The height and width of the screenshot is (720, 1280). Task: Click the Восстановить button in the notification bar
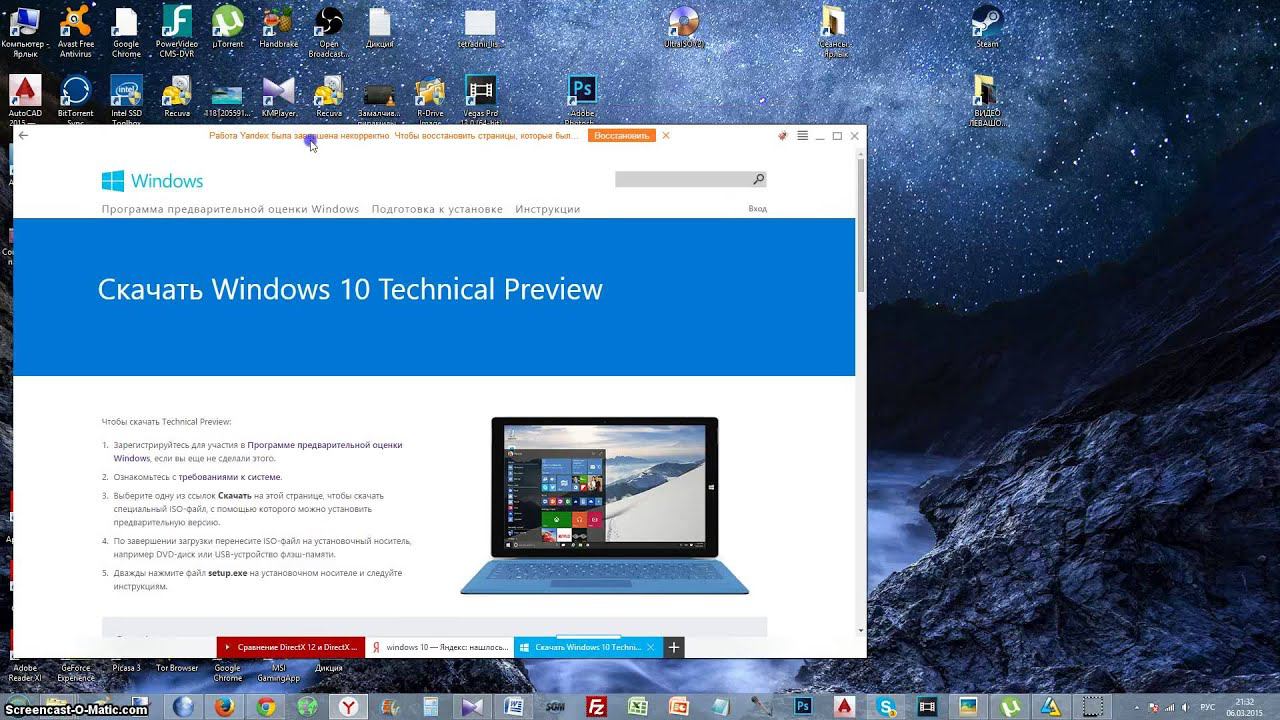click(x=621, y=135)
